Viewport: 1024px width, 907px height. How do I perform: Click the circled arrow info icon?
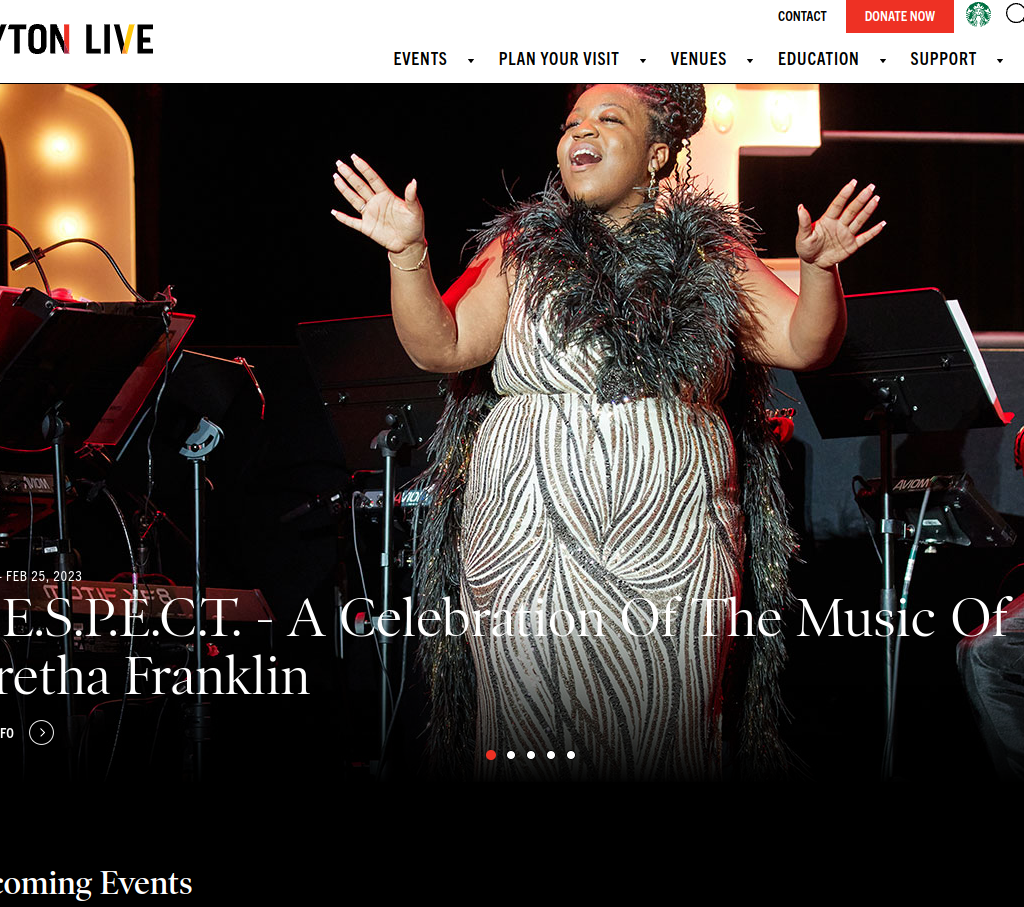(x=42, y=733)
